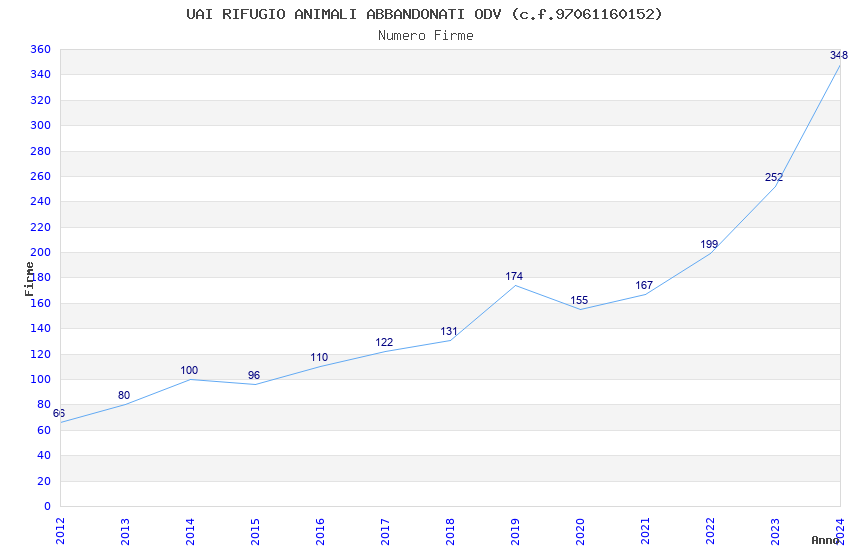The image size is (850, 550).
Task: Click the y-axis tick 160
Action: (40, 303)
